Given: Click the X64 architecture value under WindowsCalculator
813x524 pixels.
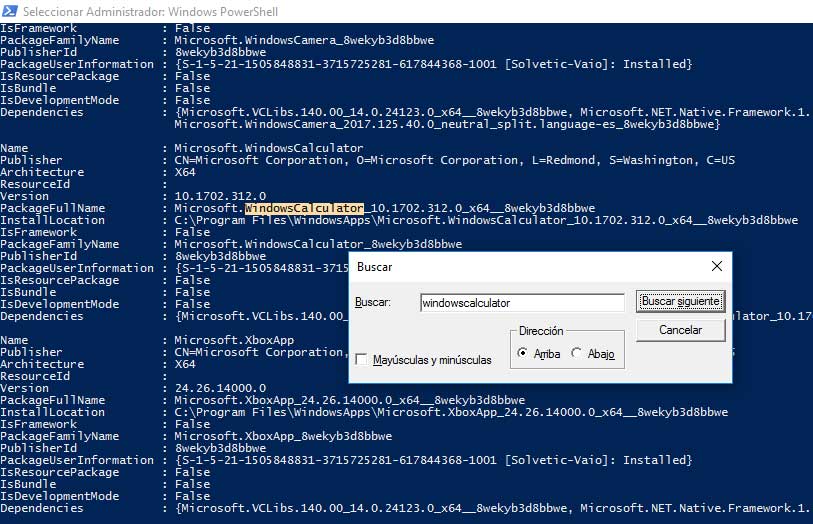Looking at the screenshot, I should [x=185, y=172].
